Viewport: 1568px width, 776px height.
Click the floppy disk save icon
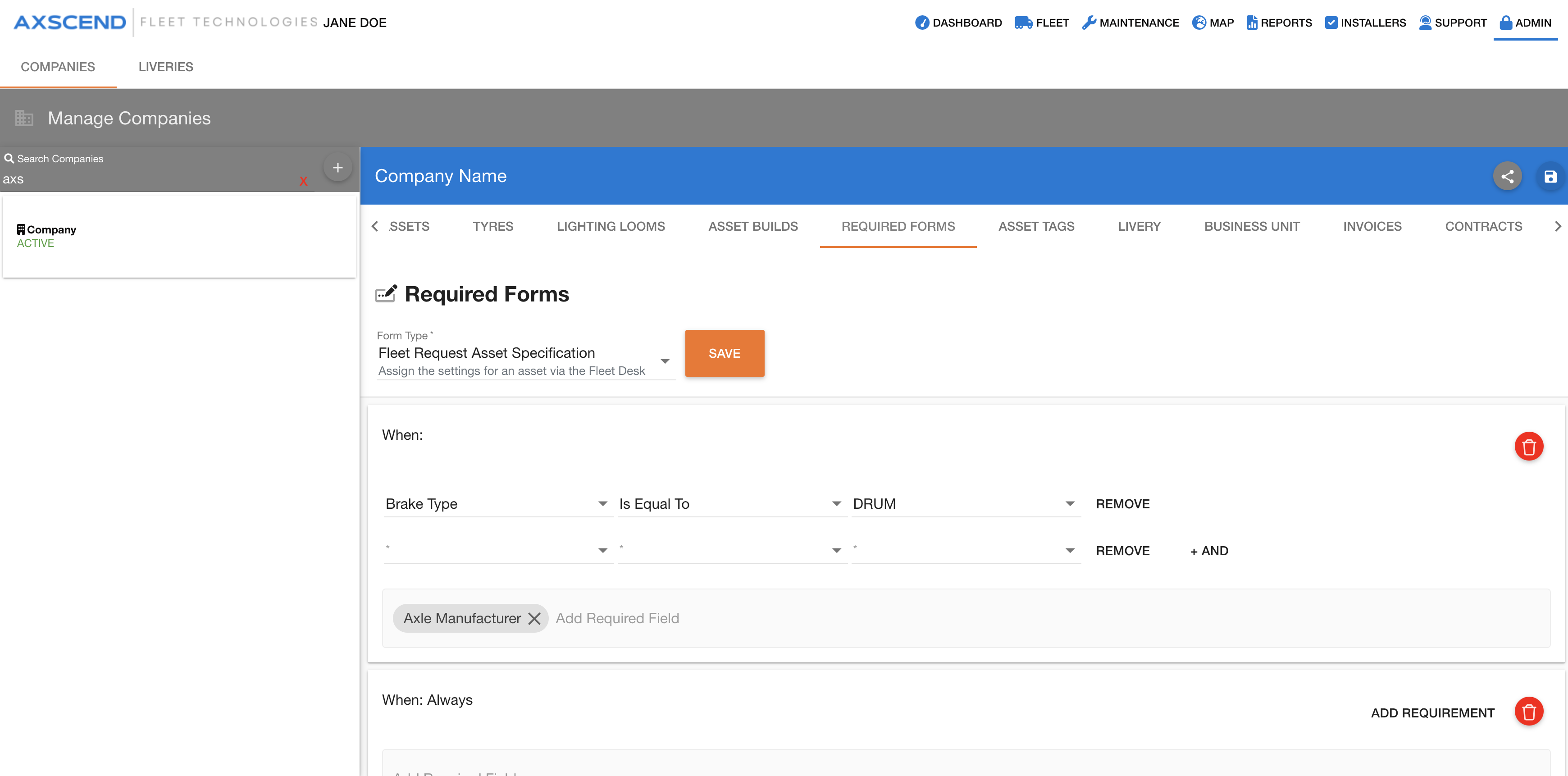click(1550, 177)
